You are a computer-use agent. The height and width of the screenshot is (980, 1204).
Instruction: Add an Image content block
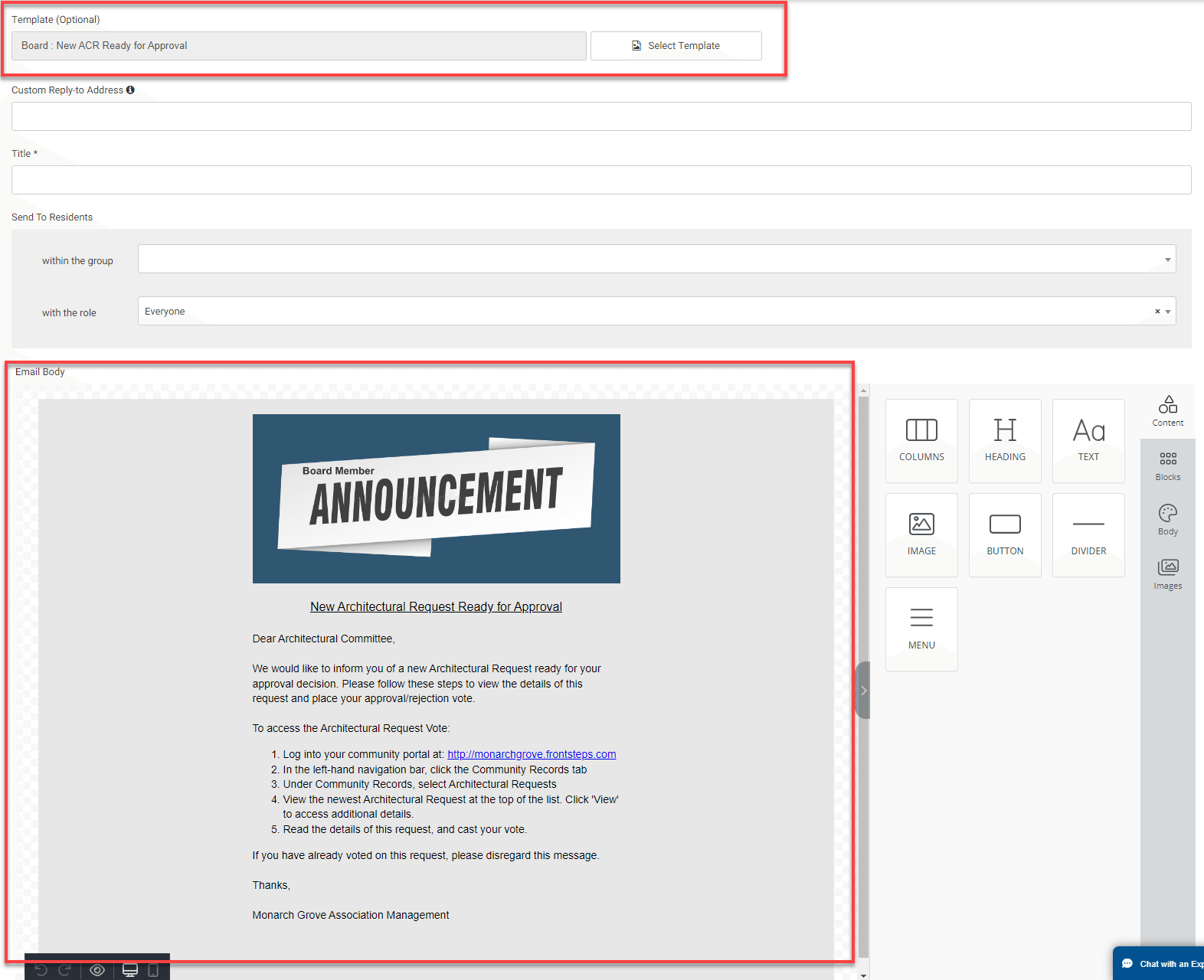[921, 535]
